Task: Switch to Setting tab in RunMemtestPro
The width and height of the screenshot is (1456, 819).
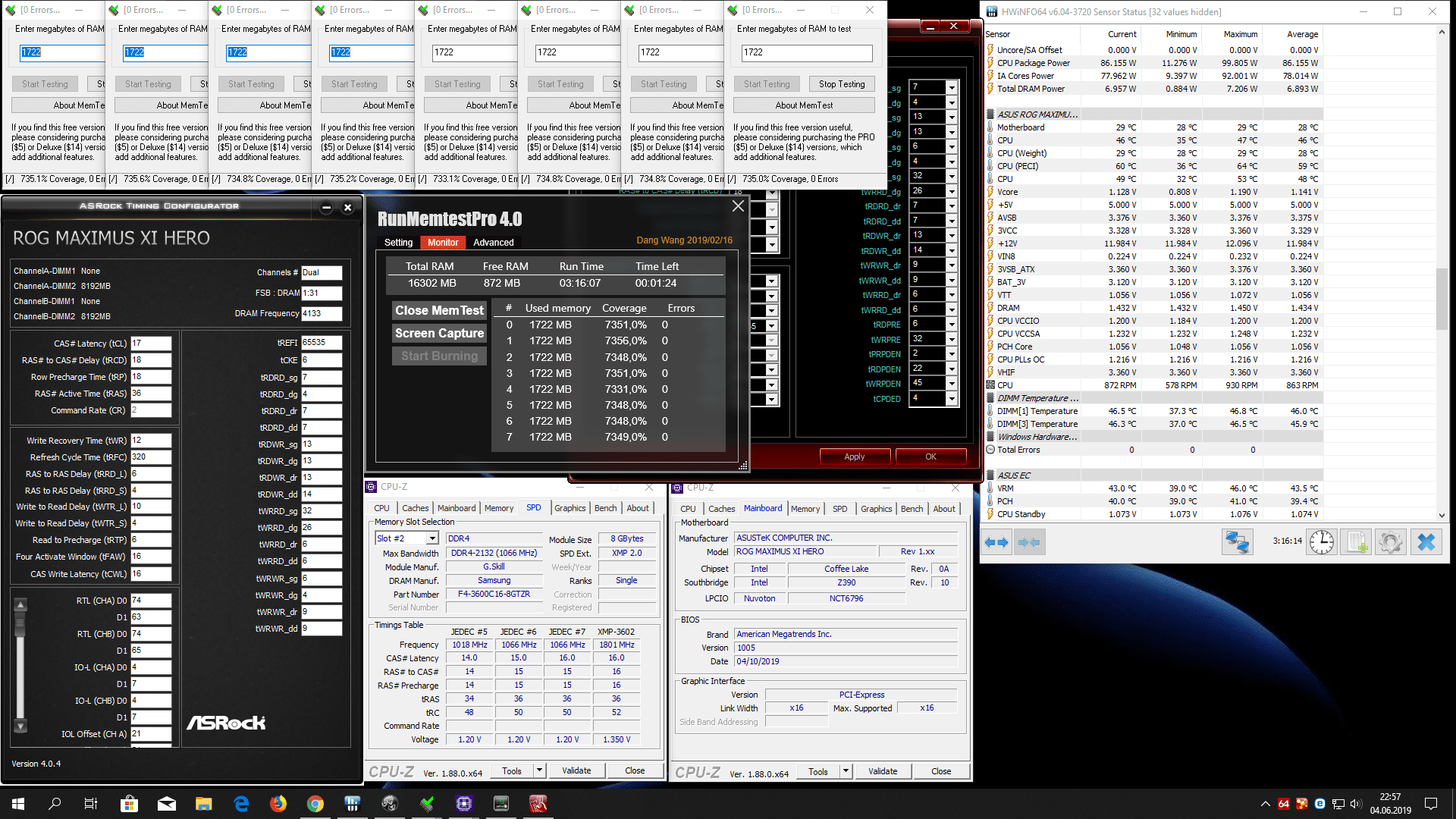Action: click(398, 243)
